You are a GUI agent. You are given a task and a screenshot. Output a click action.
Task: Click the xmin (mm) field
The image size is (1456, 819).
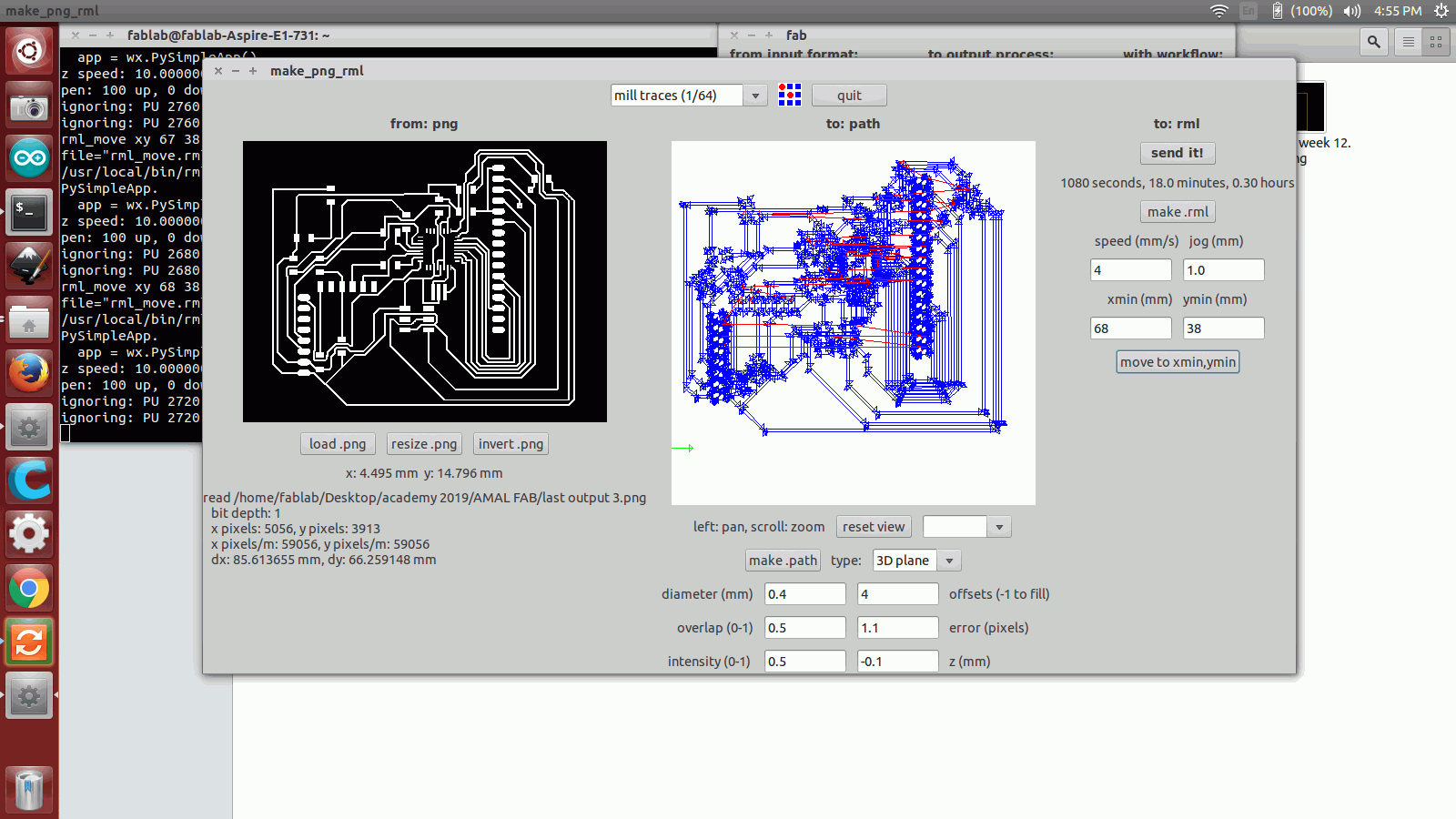[1131, 328]
